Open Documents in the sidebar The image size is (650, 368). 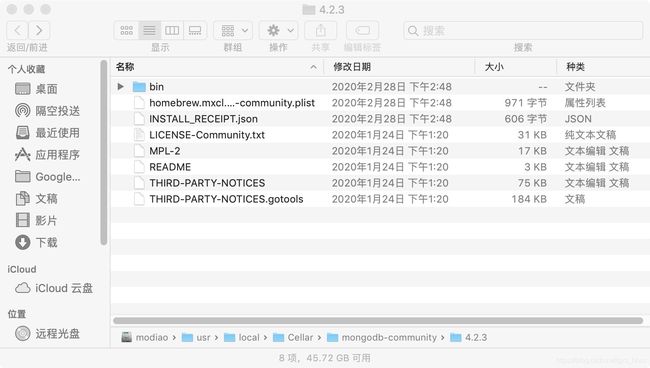[36, 199]
